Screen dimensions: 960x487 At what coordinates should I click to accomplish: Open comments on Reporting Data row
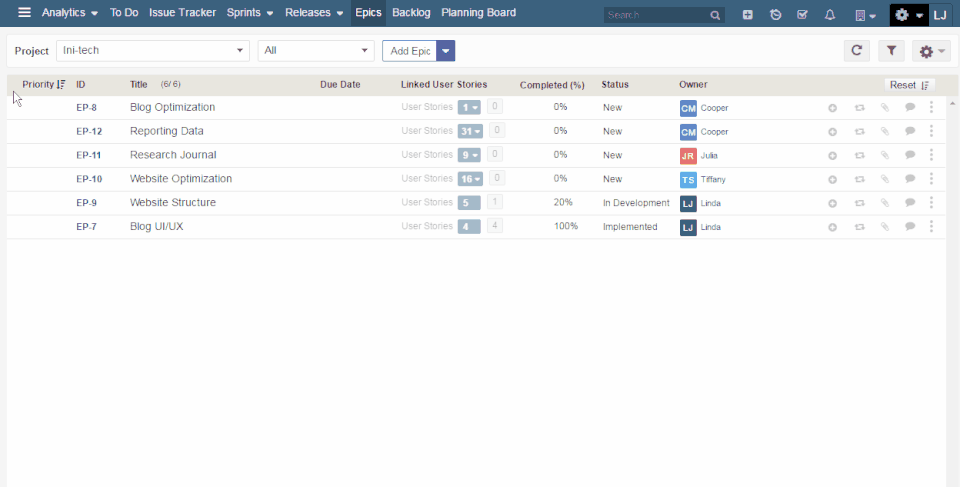click(910, 131)
